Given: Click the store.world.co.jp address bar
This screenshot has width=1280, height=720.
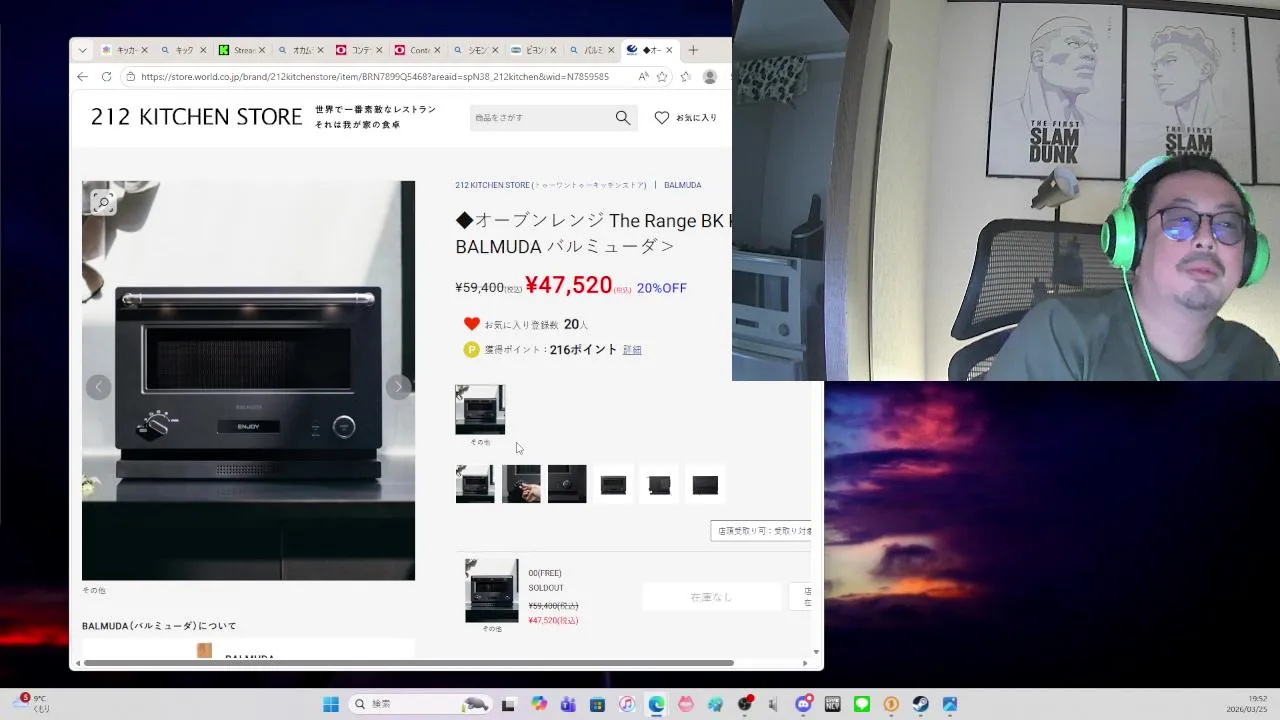Looking at the screenshot, I should [x=375, y=77].
